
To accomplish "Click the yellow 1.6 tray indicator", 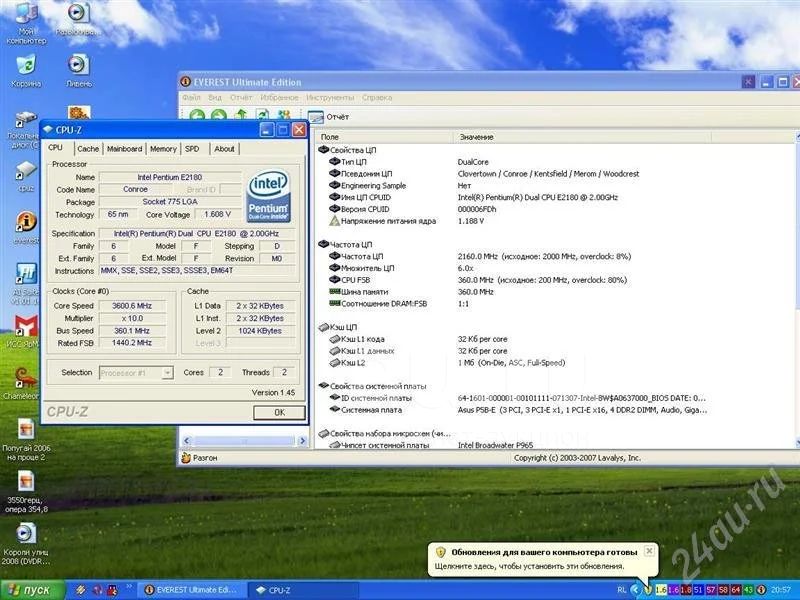I will [x=661, y=590].
